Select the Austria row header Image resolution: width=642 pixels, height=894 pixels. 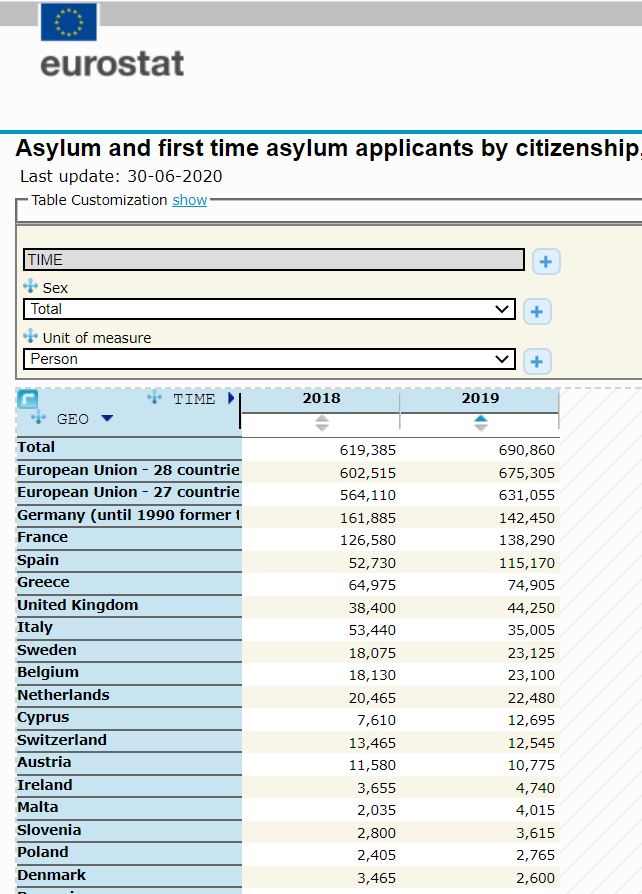pyautogui.click(x=129, y=763)
